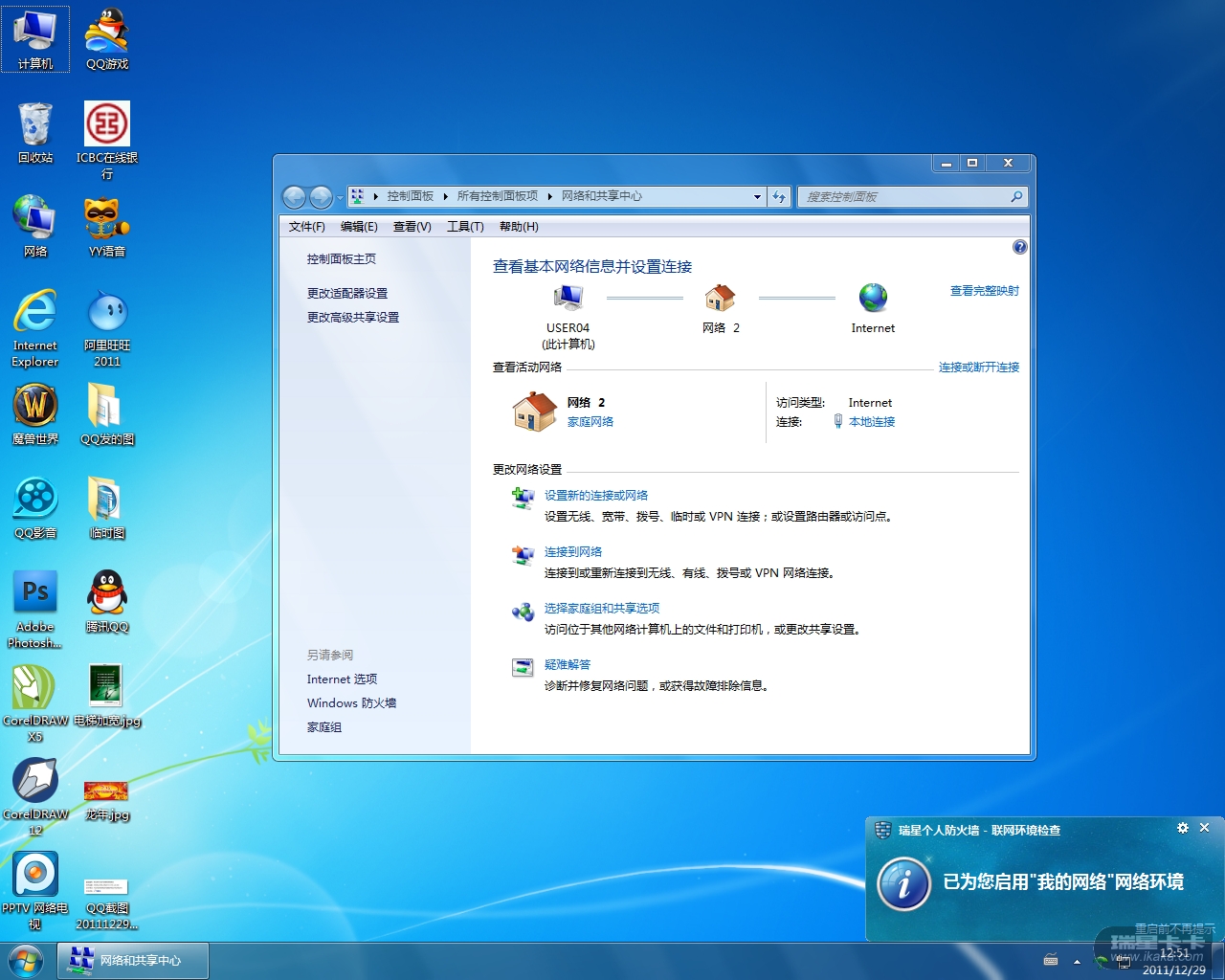Click the 网络 2 house icon in network map

point(720,299)
